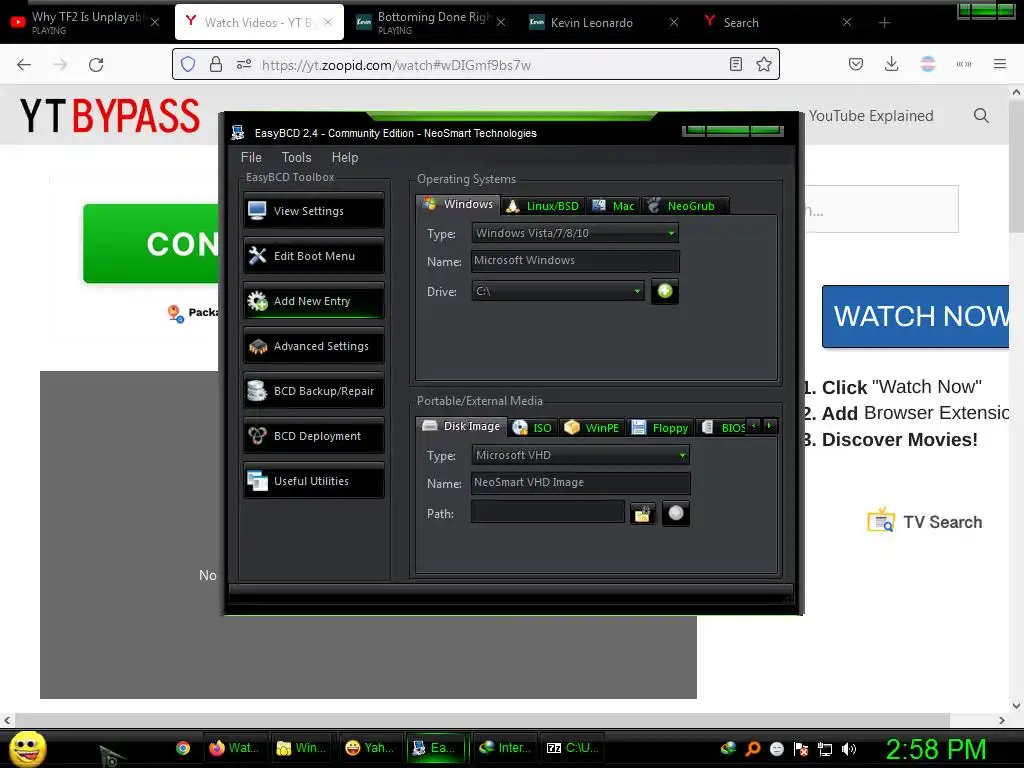
Task: Open BCD Backup/Repair section
Action: coord(314,391)
